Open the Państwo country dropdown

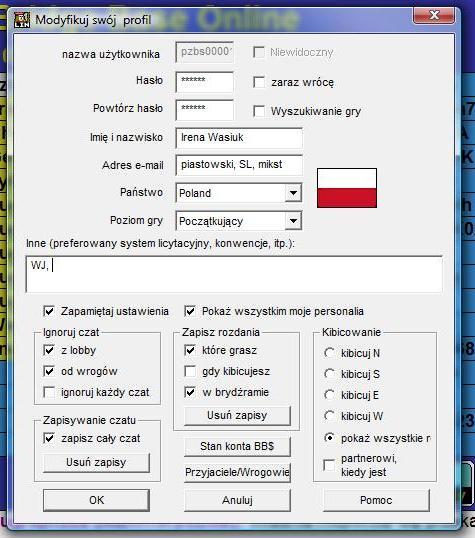point(293,193)
